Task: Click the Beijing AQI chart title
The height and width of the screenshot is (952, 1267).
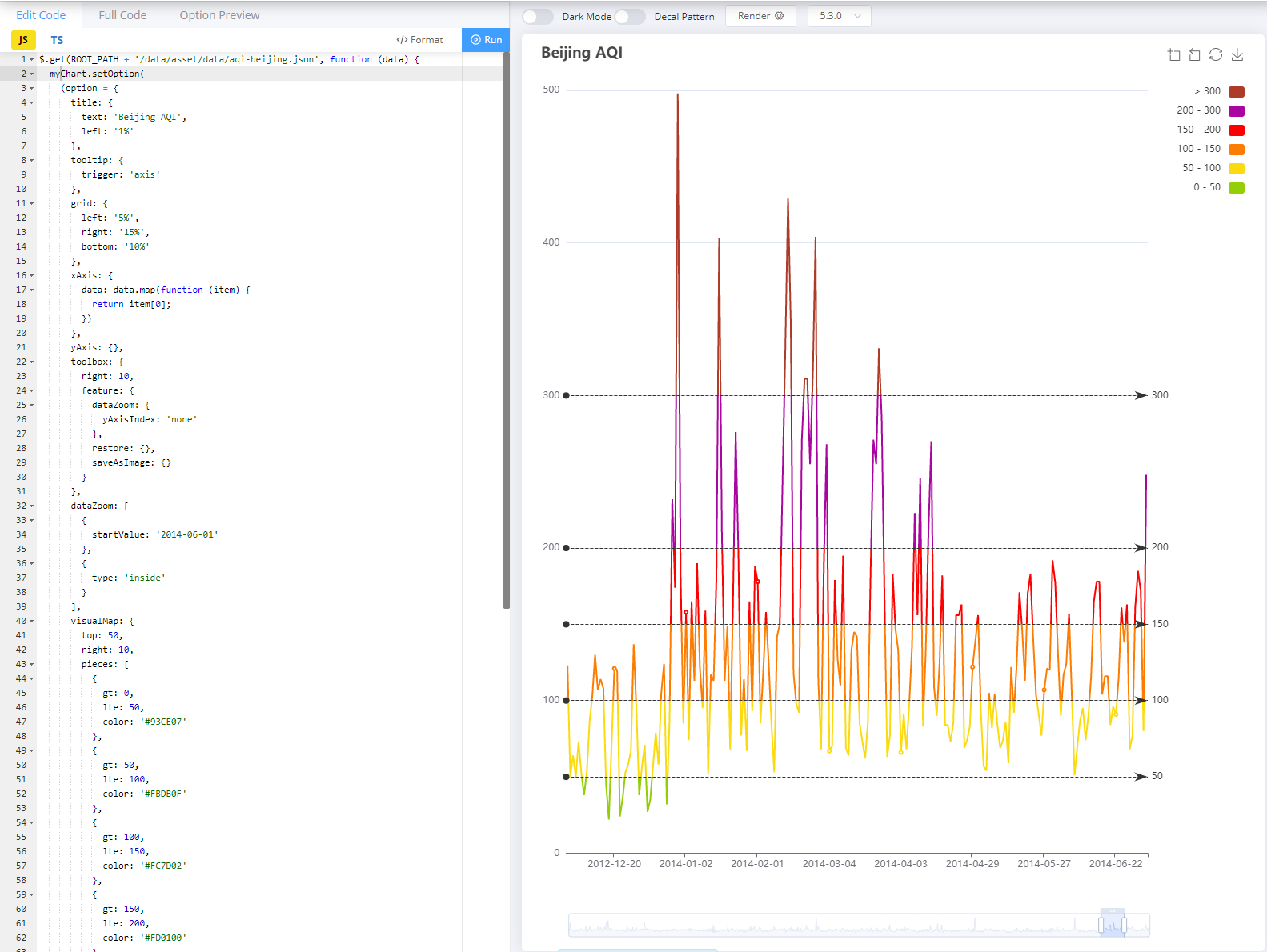Action: pyautogui.click(x=582, y=53)
